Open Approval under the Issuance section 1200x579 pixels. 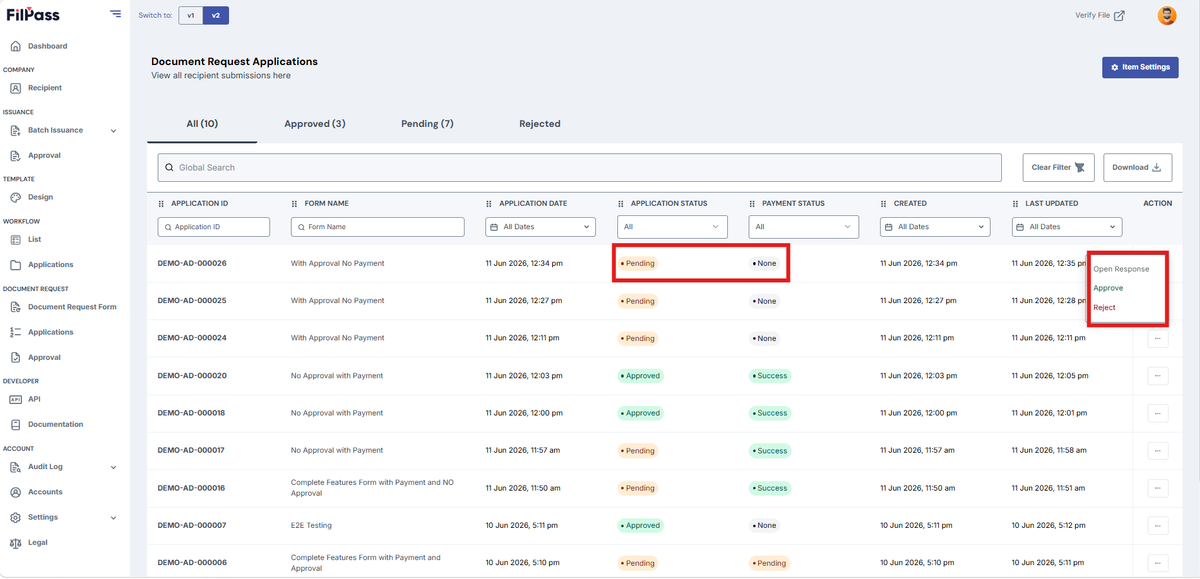[x=44, y=155]
